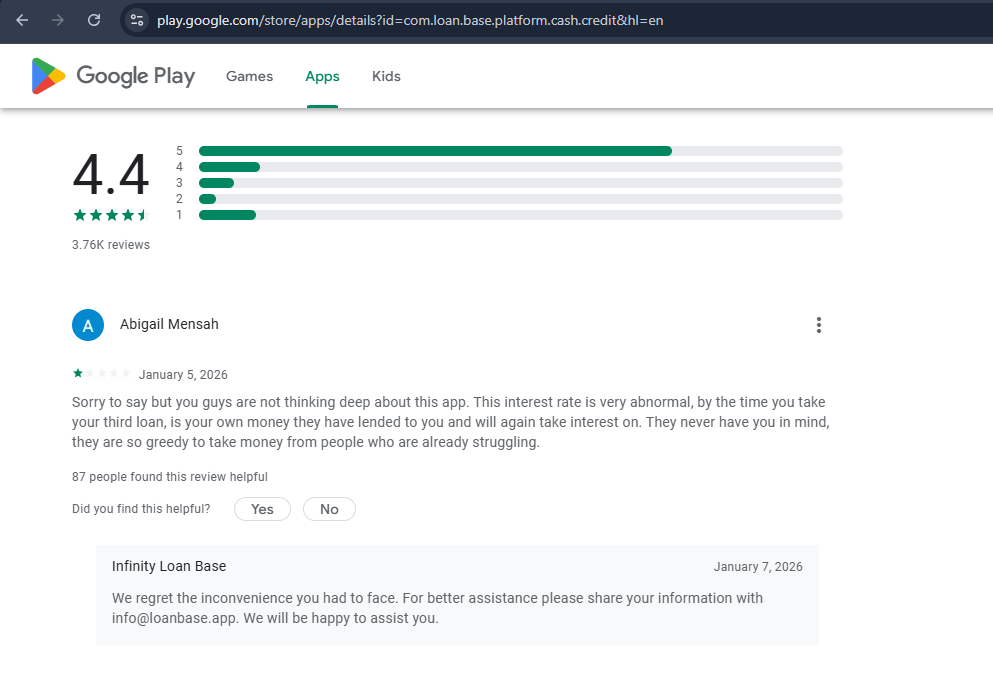
Task: Click the browser forward arrow
Action: (x=58, y=20)
